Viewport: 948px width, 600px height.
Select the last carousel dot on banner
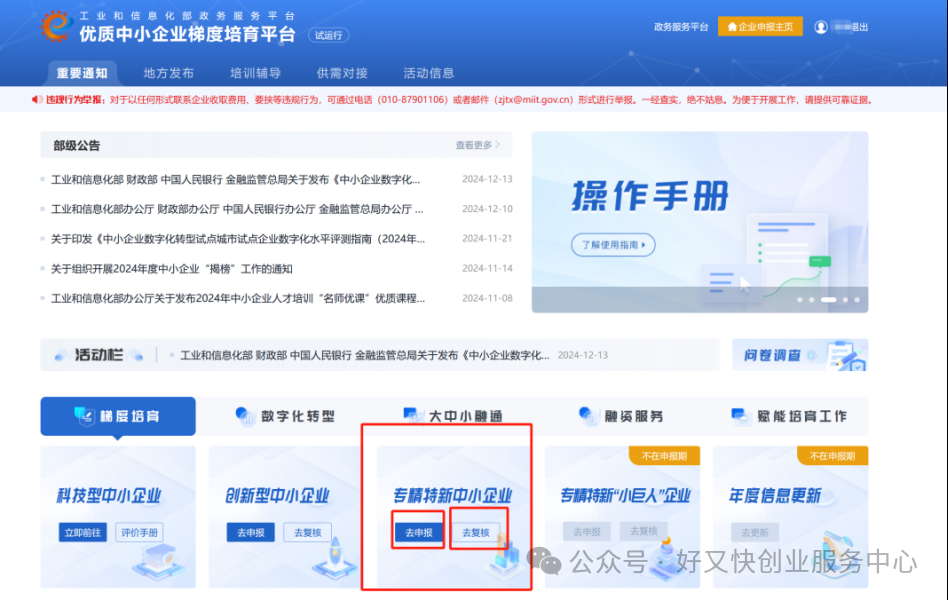[x=857, y=300]
